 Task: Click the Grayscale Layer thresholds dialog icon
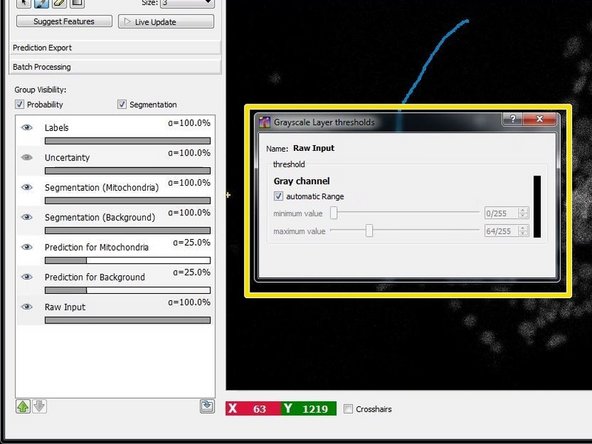tap(265, 122)
